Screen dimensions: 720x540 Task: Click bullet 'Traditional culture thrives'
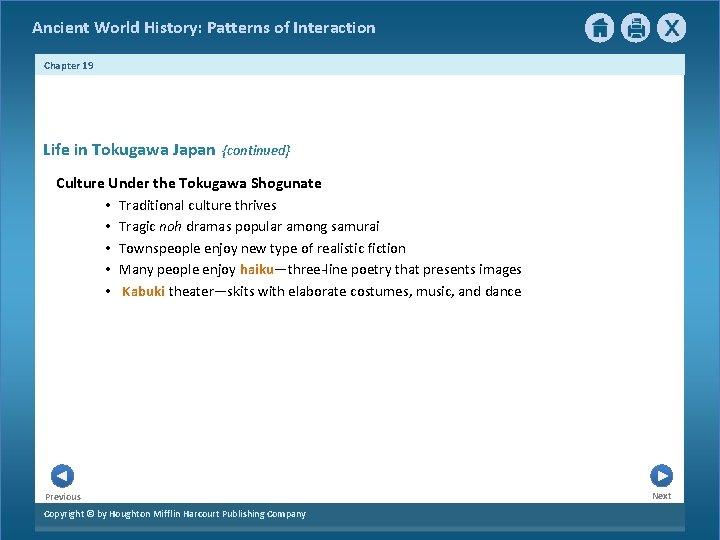(197, 205)
